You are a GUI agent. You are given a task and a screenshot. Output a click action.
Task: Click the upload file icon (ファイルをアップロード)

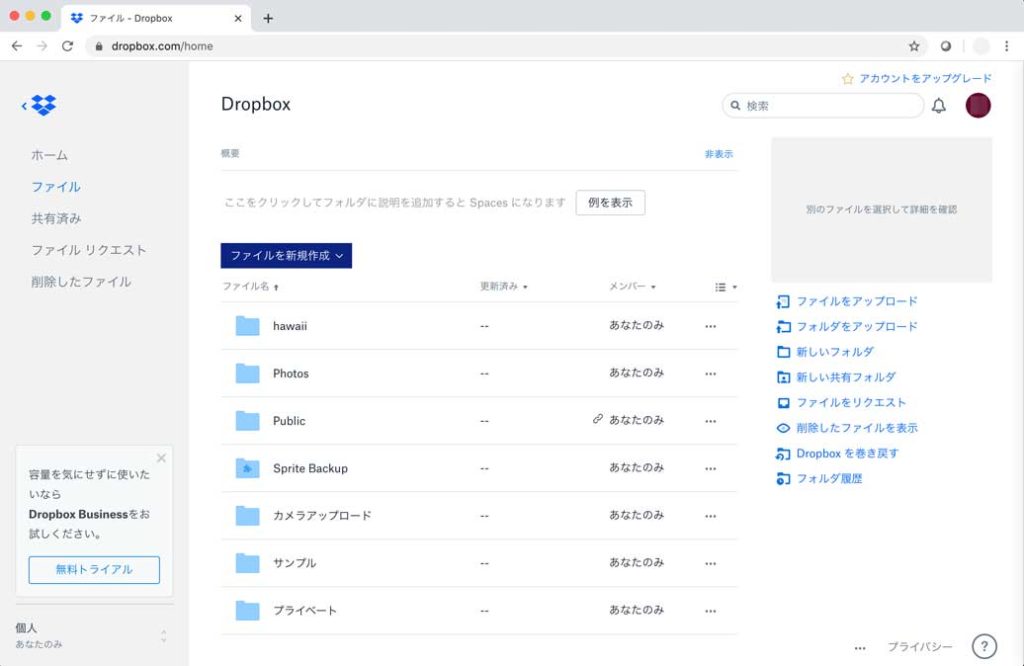click(x=783, y=301)
